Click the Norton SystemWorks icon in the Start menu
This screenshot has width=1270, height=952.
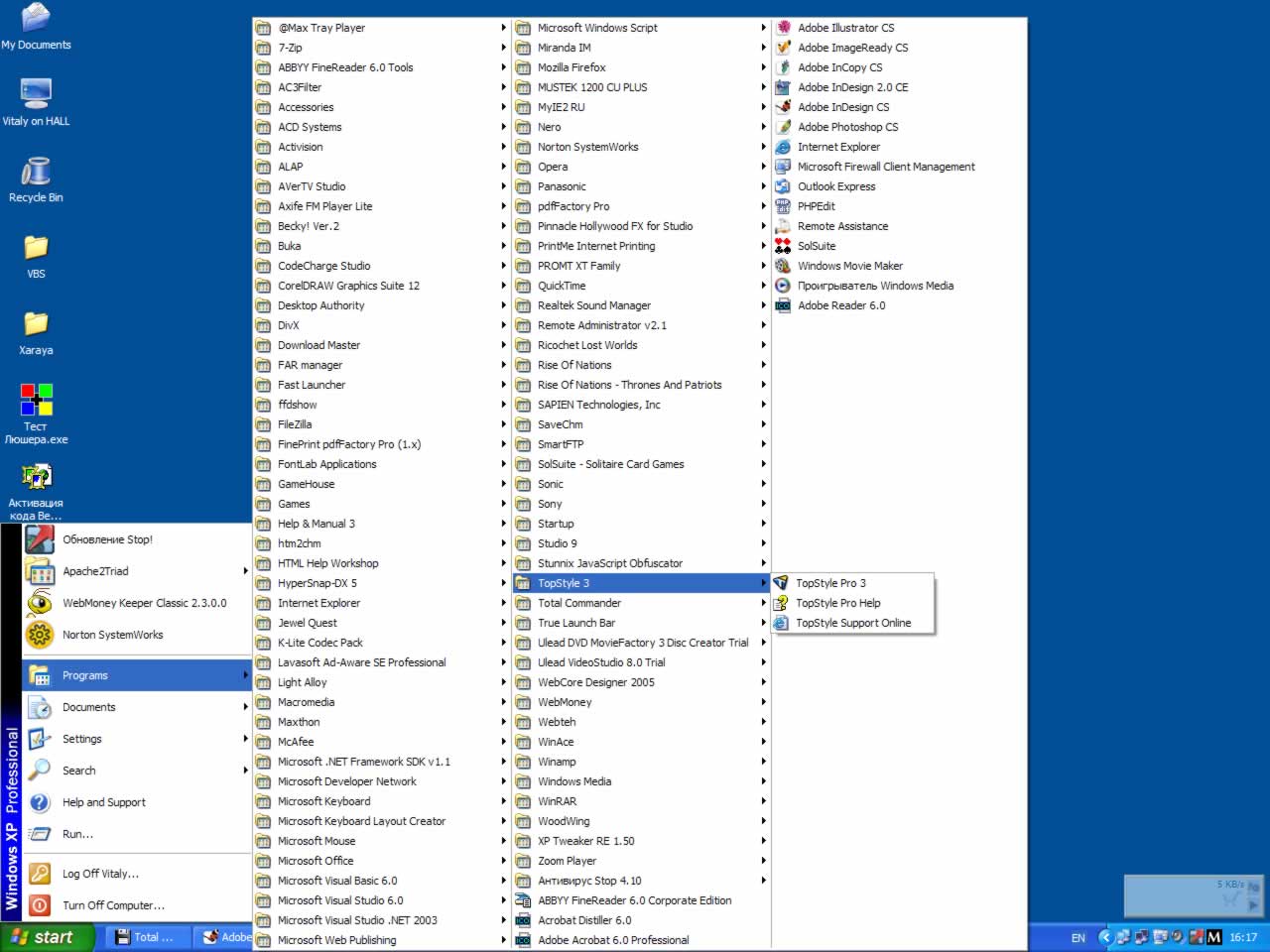(40, 635)
